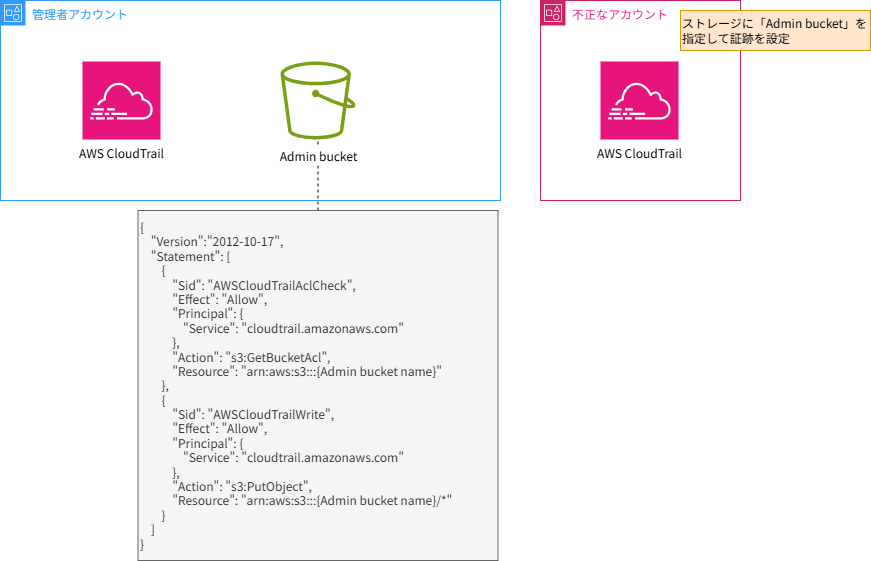Select the blue 管理者アカウント group icon

13,14
